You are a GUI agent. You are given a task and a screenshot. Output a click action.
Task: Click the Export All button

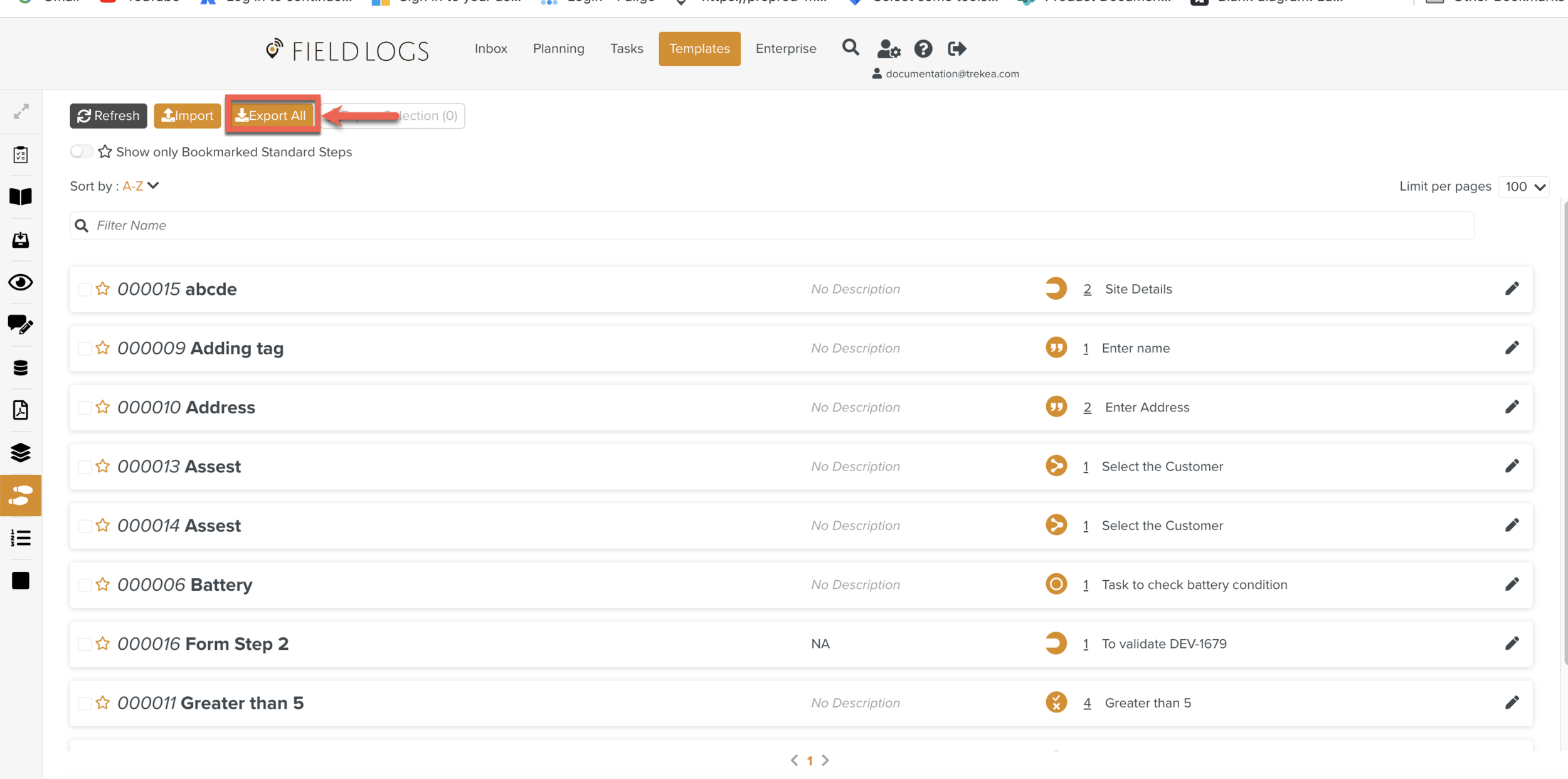click(272, 115)
